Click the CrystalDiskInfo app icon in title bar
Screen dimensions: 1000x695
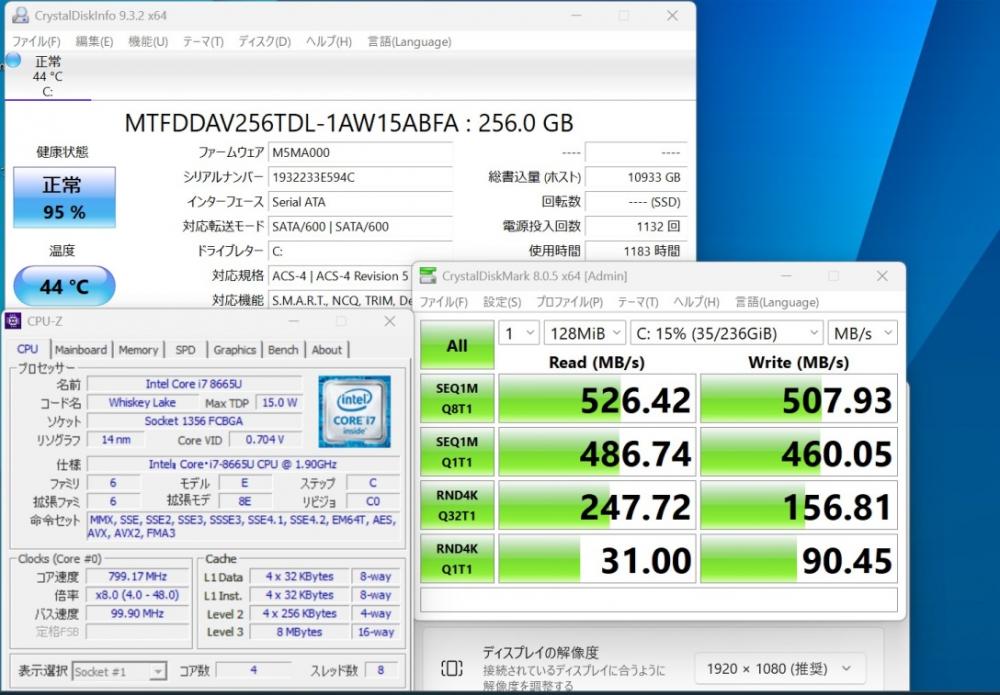tap(20, 15)
